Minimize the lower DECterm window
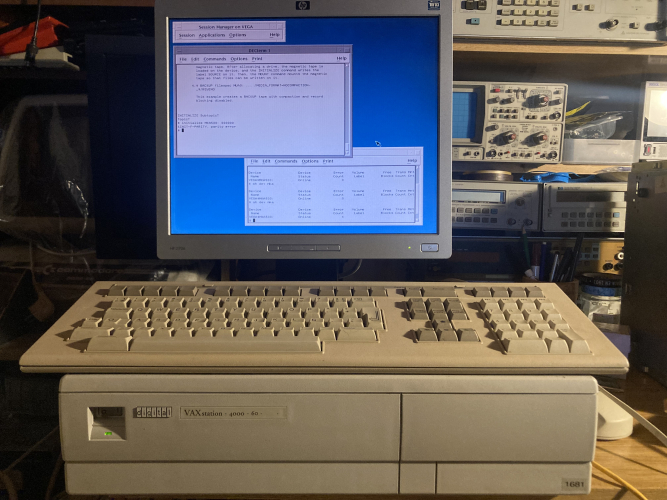The image size is (667, 500). point(411,152)
